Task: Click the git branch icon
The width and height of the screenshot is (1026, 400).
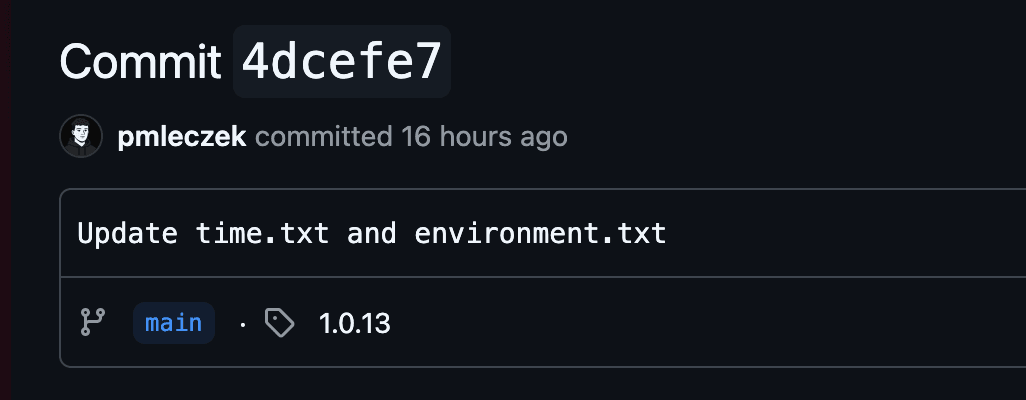Action: [x=92, y=322]
